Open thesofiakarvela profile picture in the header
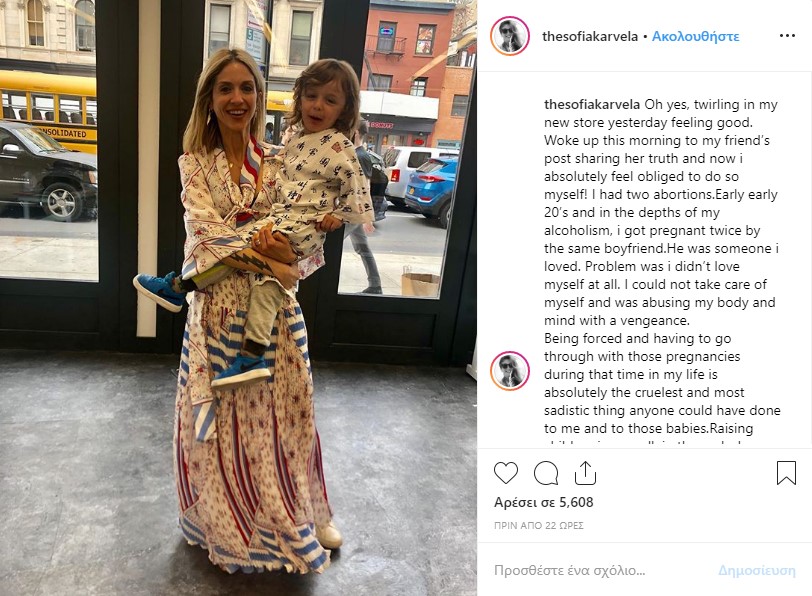Viewport: 812px width, 596px height. point(510,36)
